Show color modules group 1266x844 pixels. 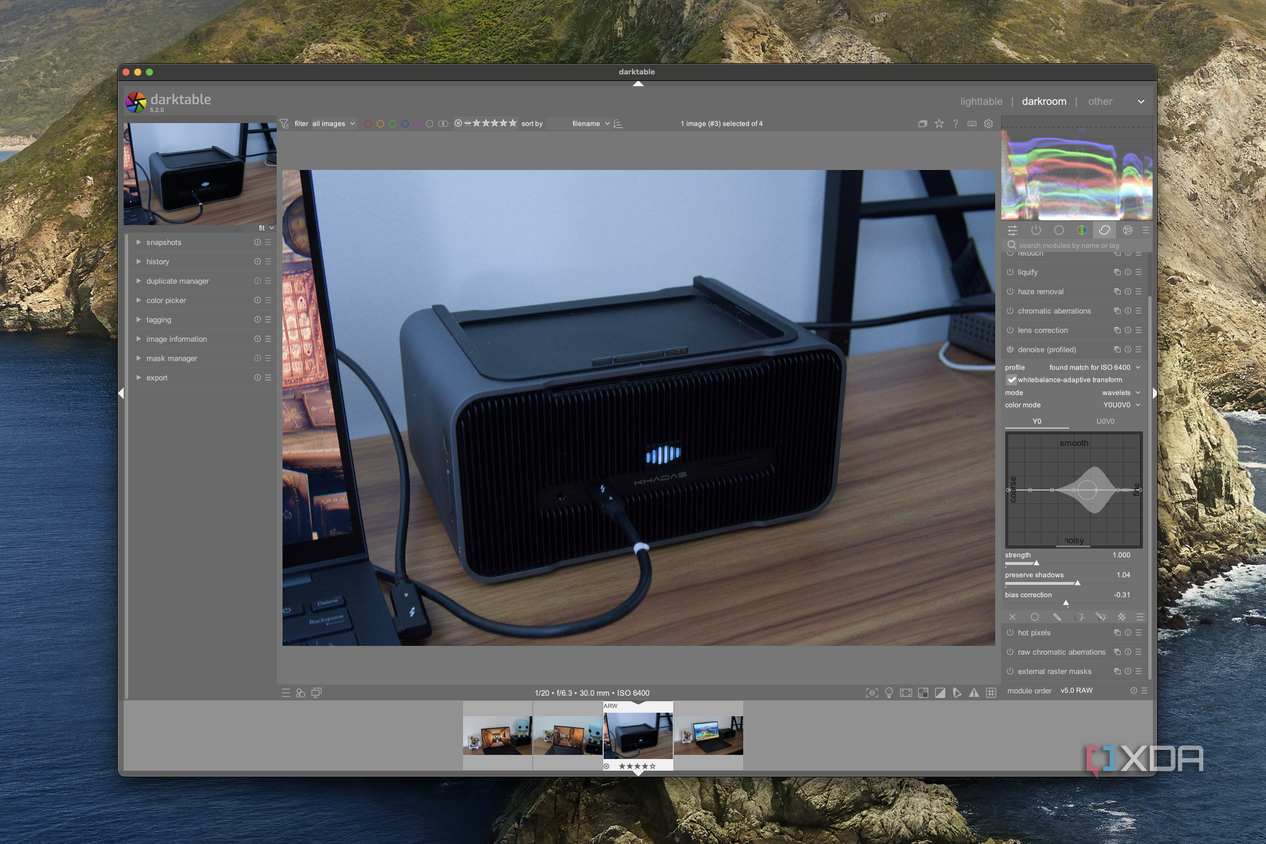click(1082, 230)
